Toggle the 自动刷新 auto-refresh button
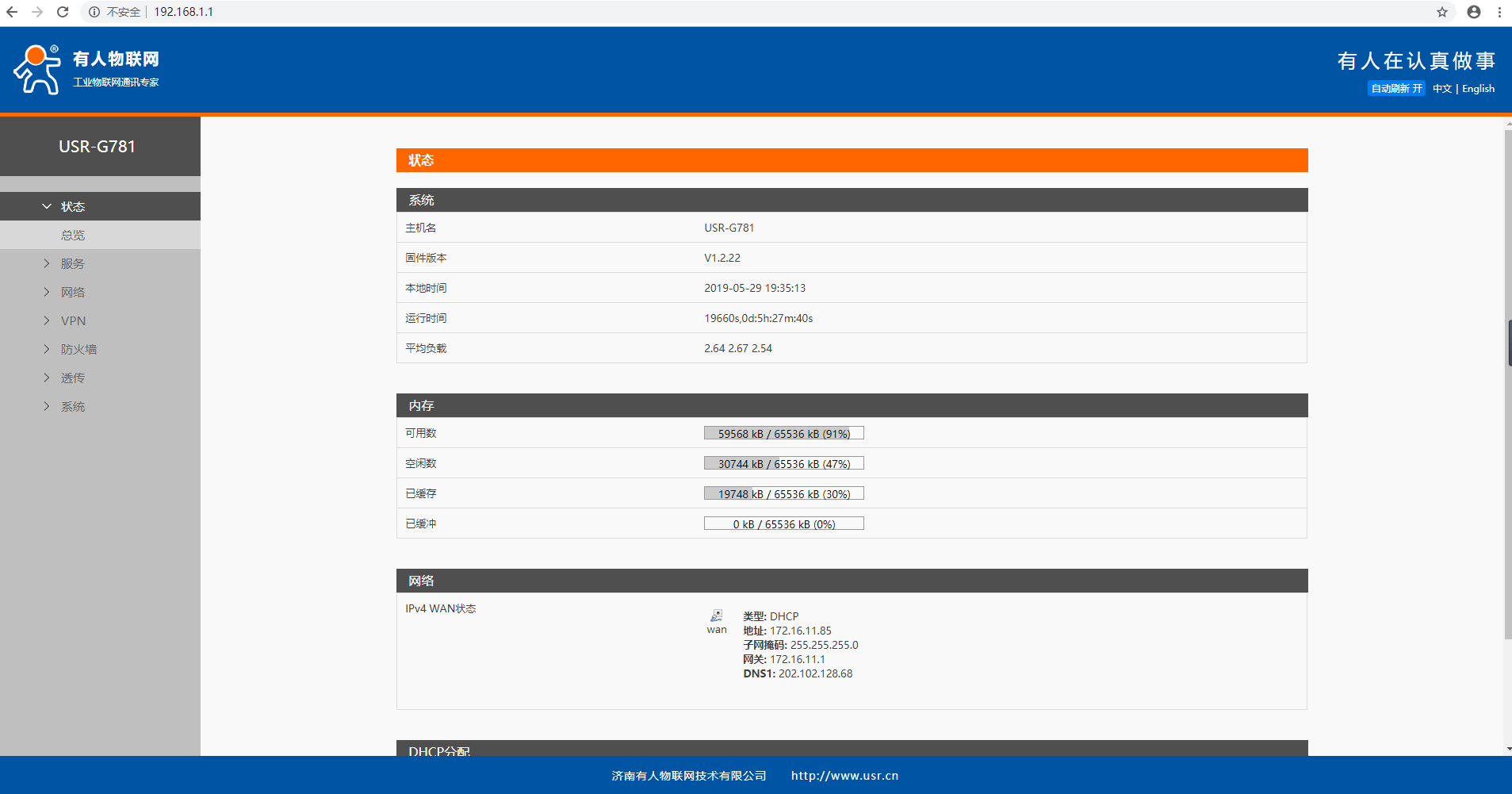 1395,89
